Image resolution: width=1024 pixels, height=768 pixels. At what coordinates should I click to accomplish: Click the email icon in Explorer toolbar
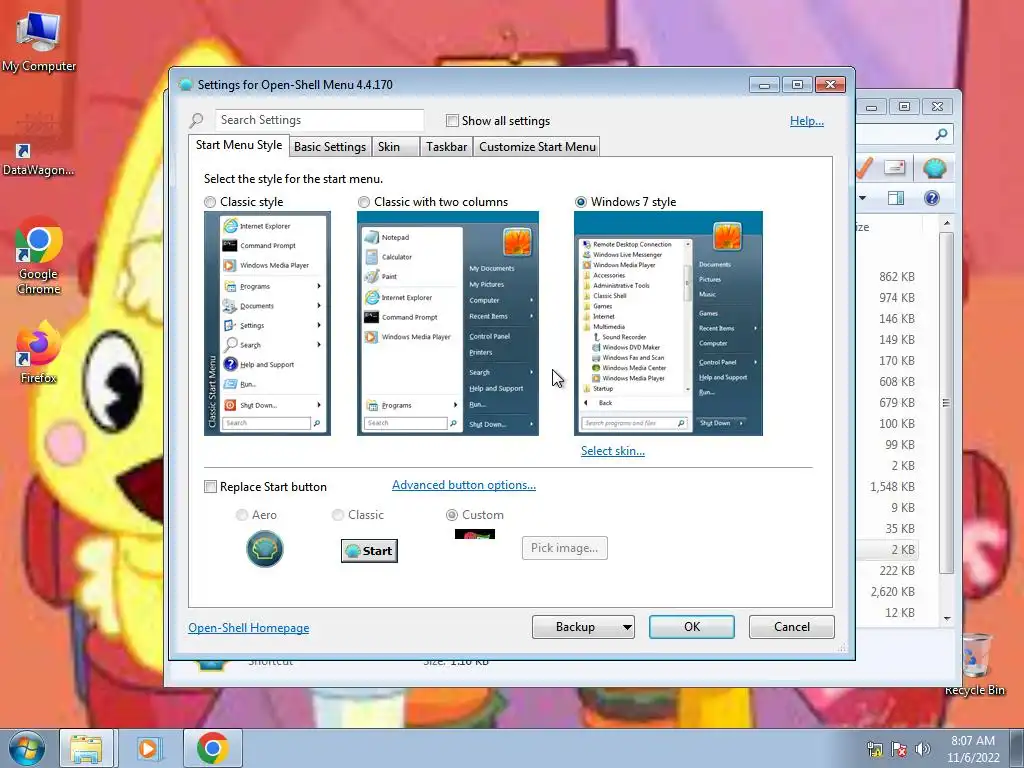tap(895, 168)
